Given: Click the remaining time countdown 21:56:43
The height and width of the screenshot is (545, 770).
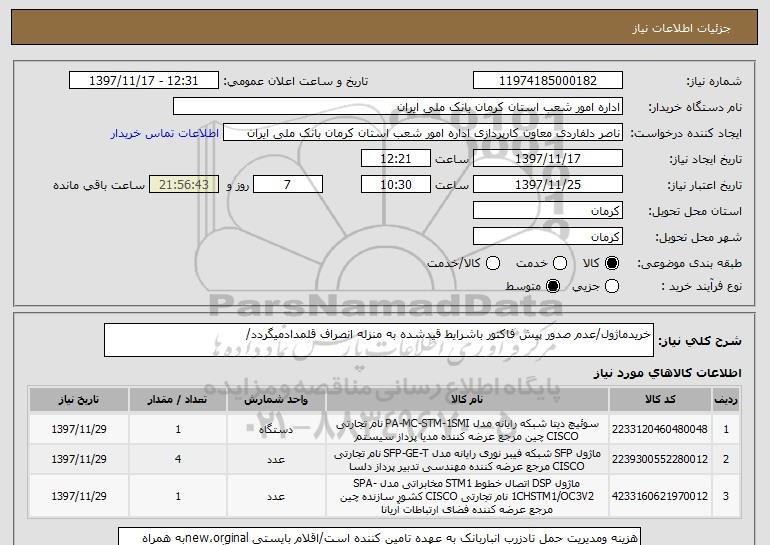Looking at the screenshot, I should pyautogui.click(x=184, y=185).
